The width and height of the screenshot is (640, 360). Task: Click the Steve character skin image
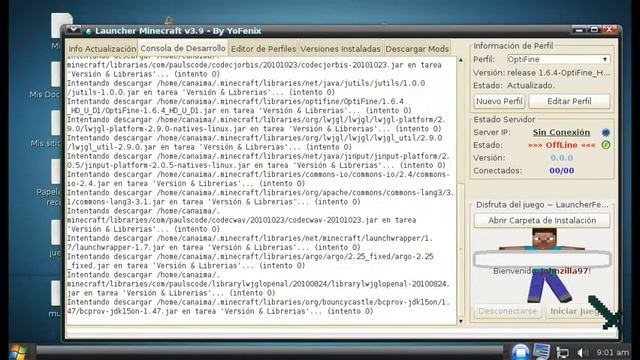[x=542, y=265]
